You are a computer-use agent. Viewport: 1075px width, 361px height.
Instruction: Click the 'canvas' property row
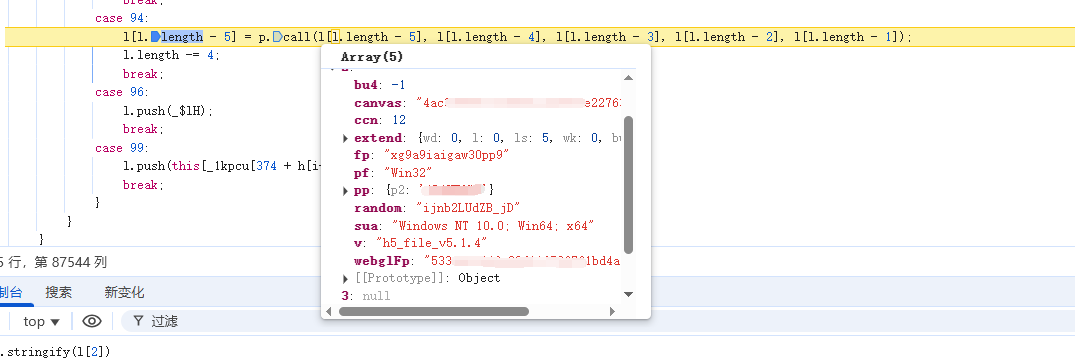(x=487, y=103)
